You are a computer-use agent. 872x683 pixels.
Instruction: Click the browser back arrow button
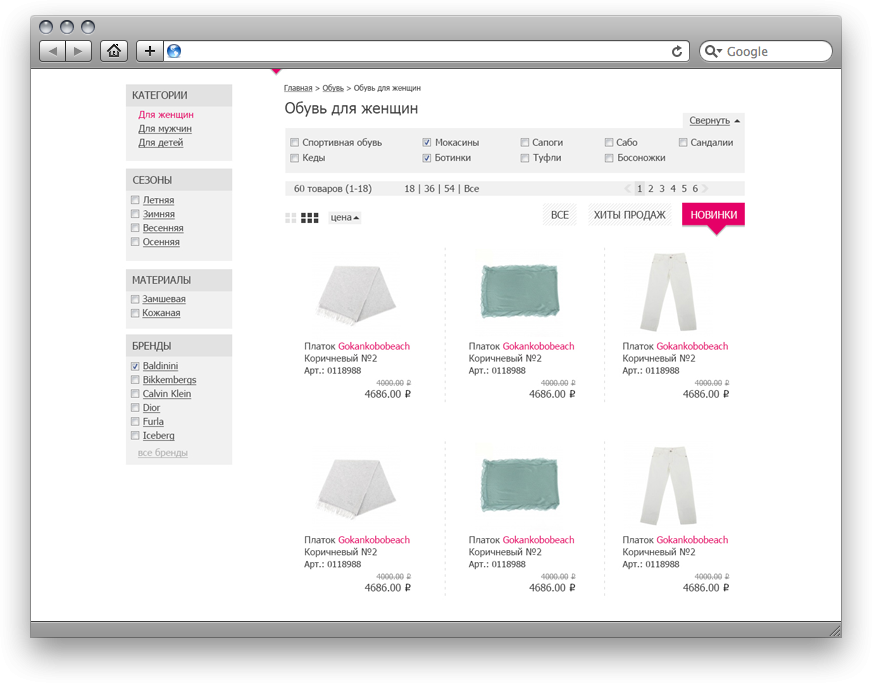(x=53, y=51)
